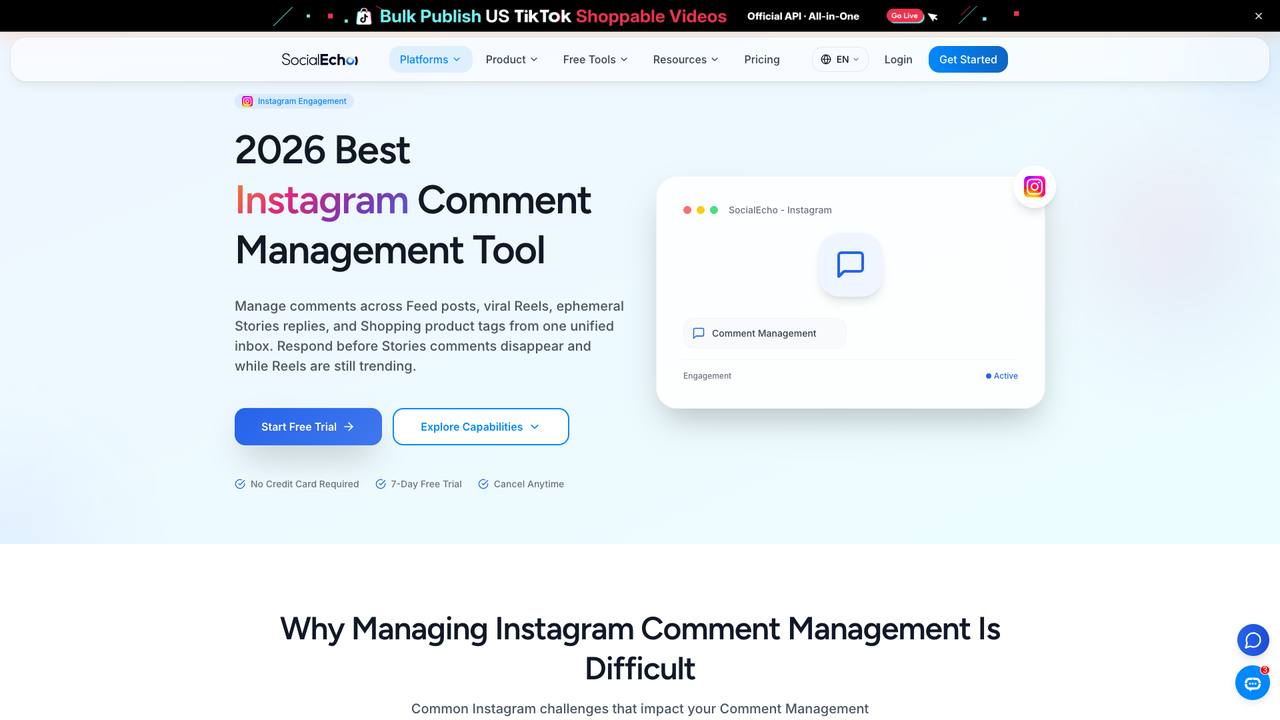Image resolution: width=1280 pixels, height=720 pixels.
Task: Open Bulk Publish US TikTok banner text
Action: tap(553, 16)
